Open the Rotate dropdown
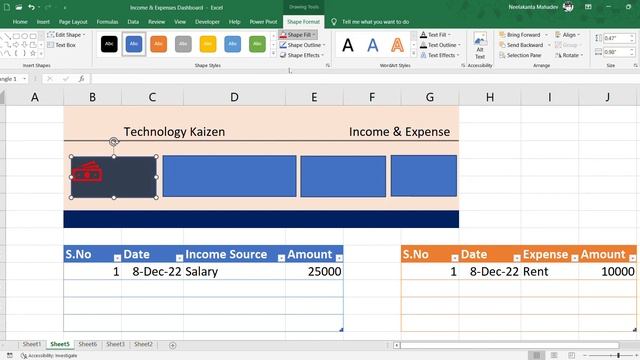This screenshot has height=360, width=640. 569,55
